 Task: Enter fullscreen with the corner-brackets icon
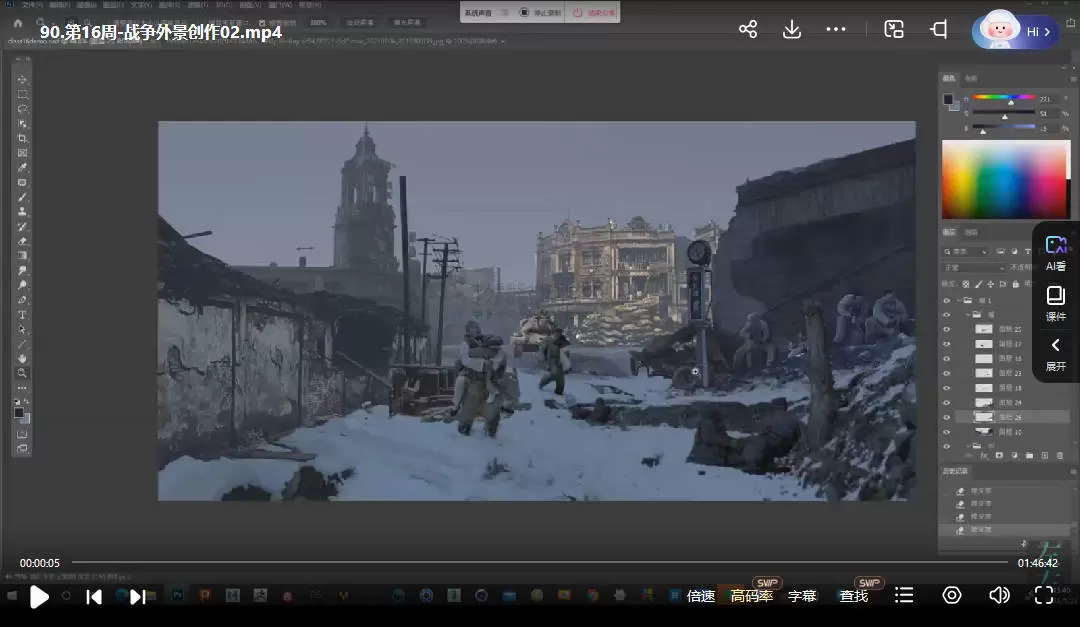point(1044,595)
